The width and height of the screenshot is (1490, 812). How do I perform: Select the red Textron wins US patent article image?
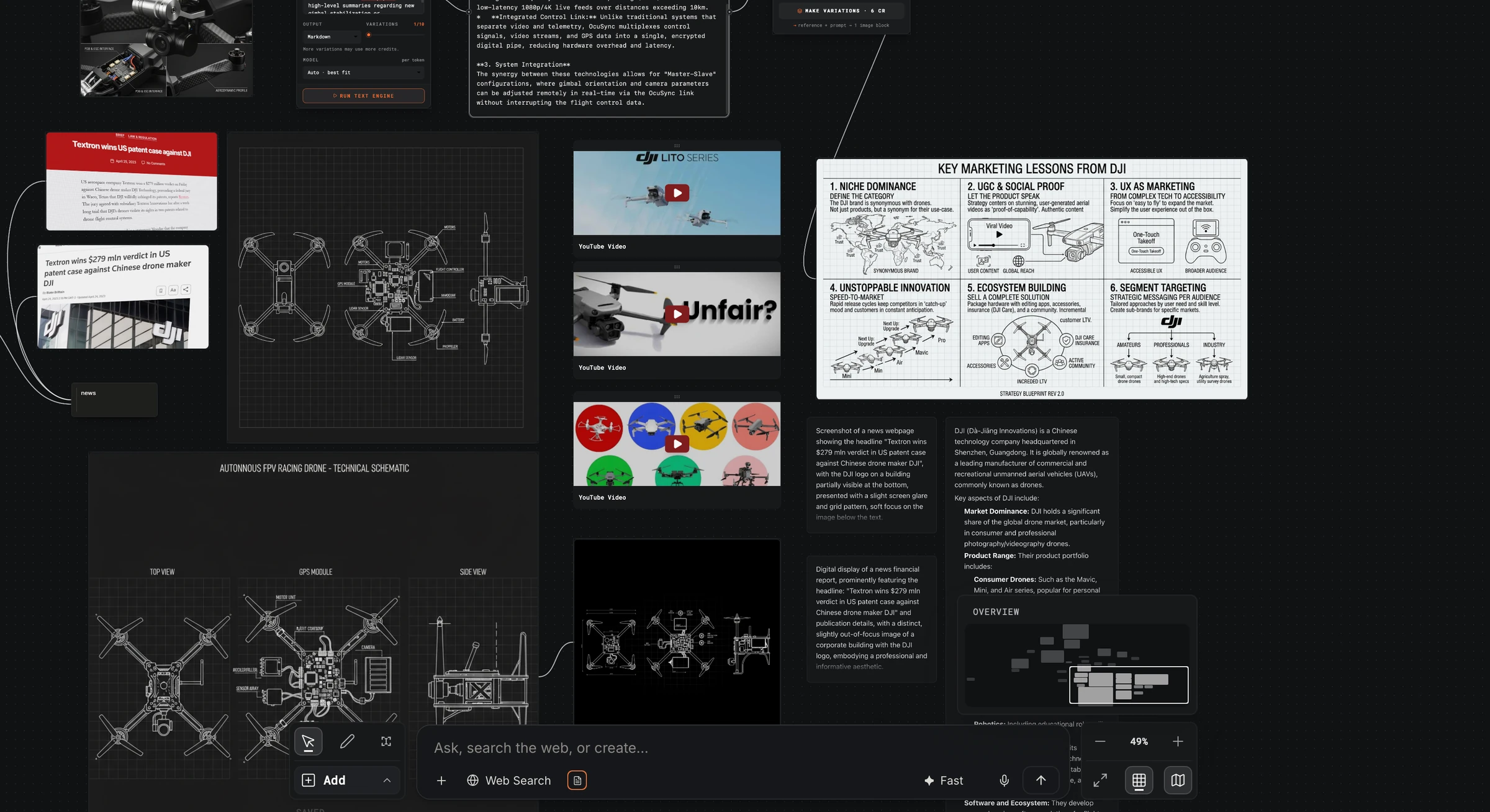coord(132,181)
